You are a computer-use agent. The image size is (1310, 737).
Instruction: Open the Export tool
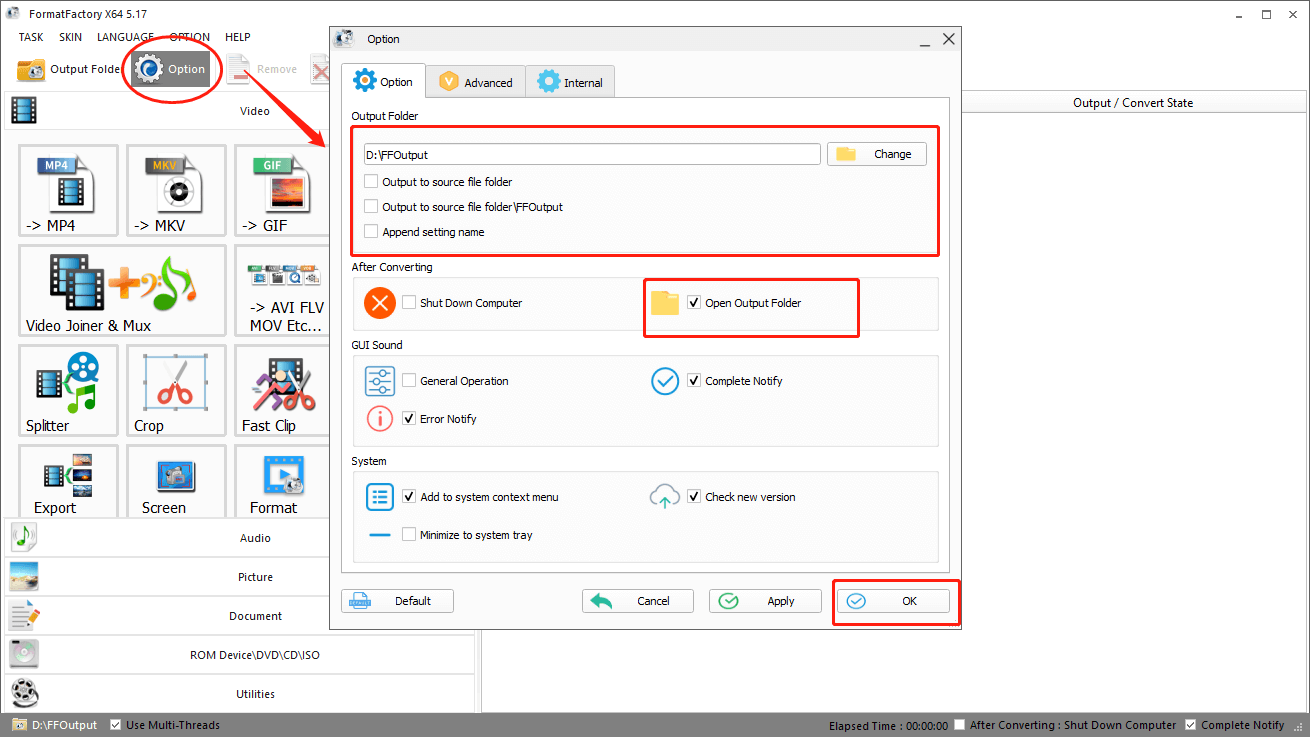click(x=68, y=481)
